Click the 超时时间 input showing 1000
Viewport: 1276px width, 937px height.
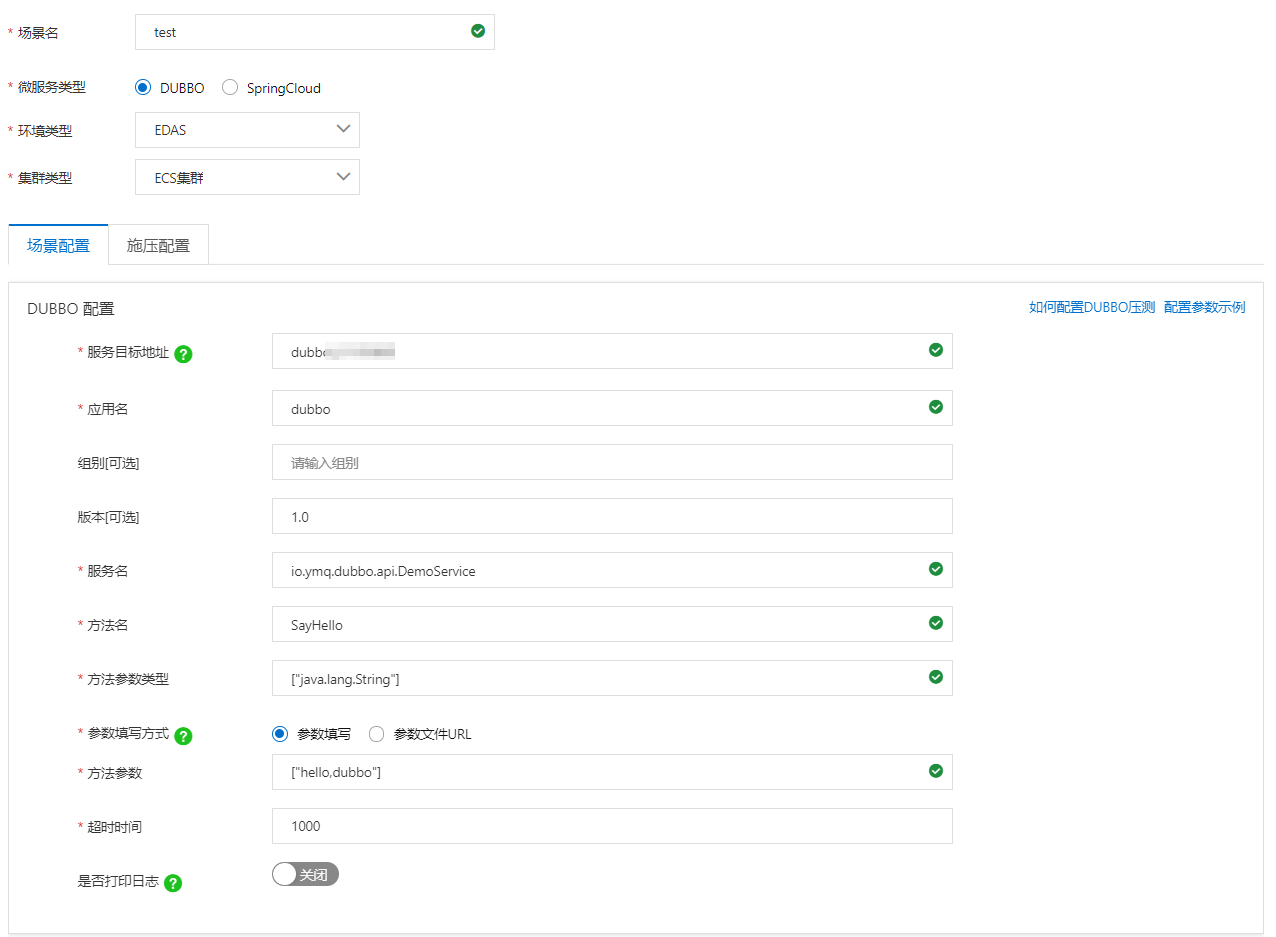pyautogui.click(x=612, y=826)
